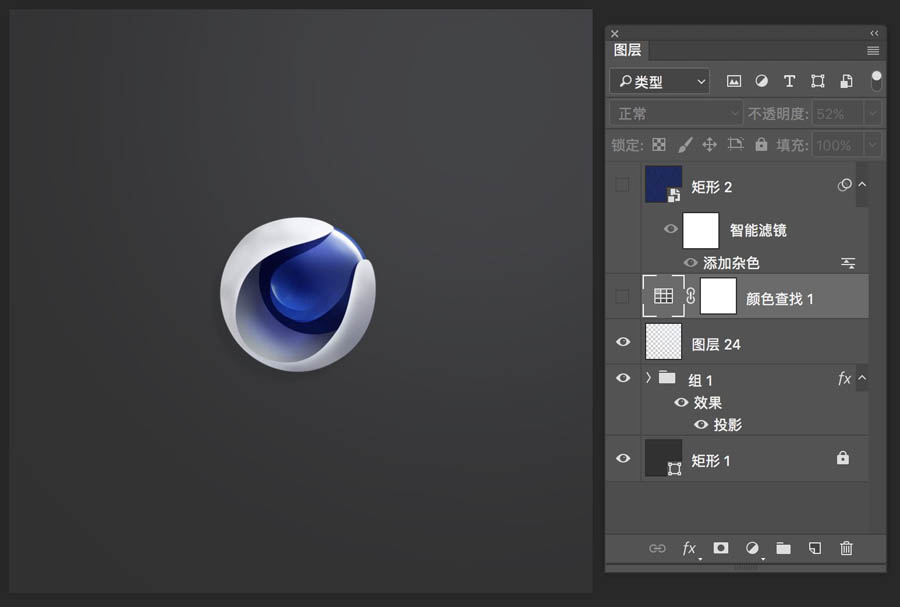The width and height of the screenshot is (900, 607).
Task: Toggle visibility of 投影 effect
Action: [x=701, y=424]
